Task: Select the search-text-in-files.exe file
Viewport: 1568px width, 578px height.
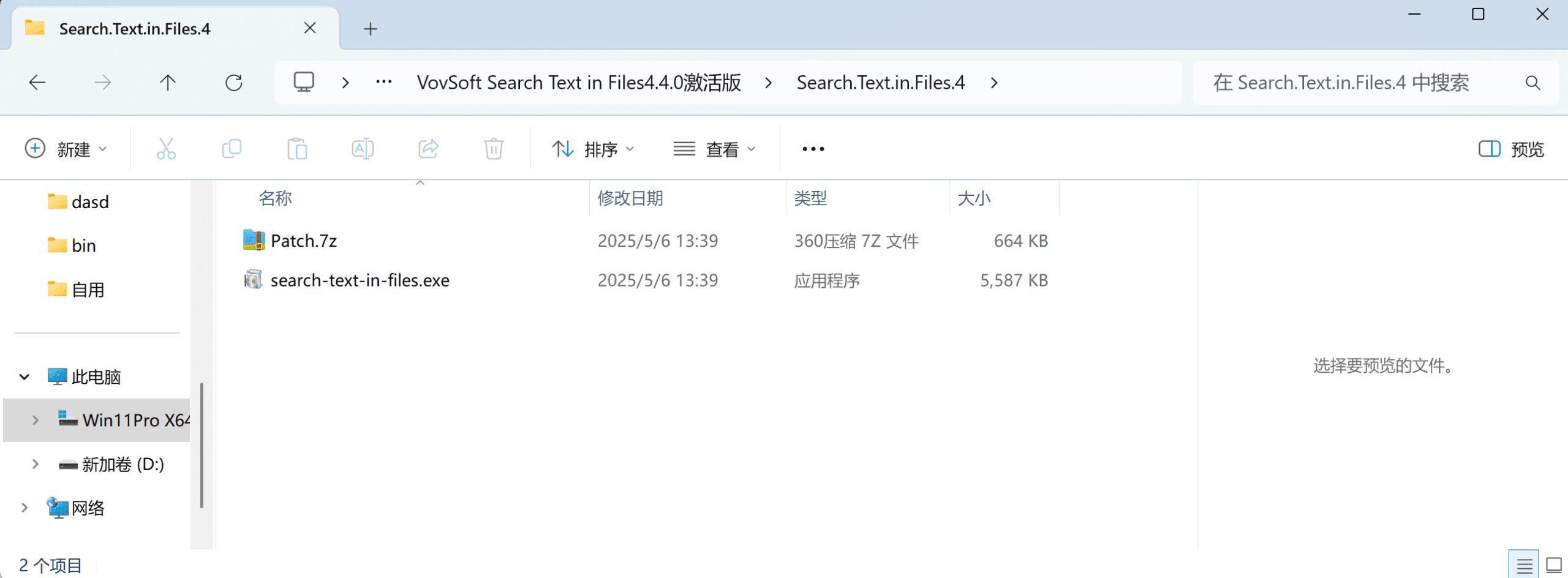Action: 360,280
